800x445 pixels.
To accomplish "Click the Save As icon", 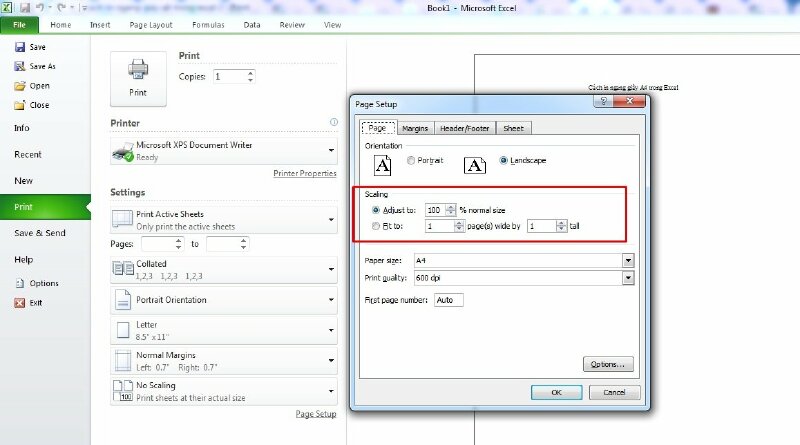I will pos(20,66).
